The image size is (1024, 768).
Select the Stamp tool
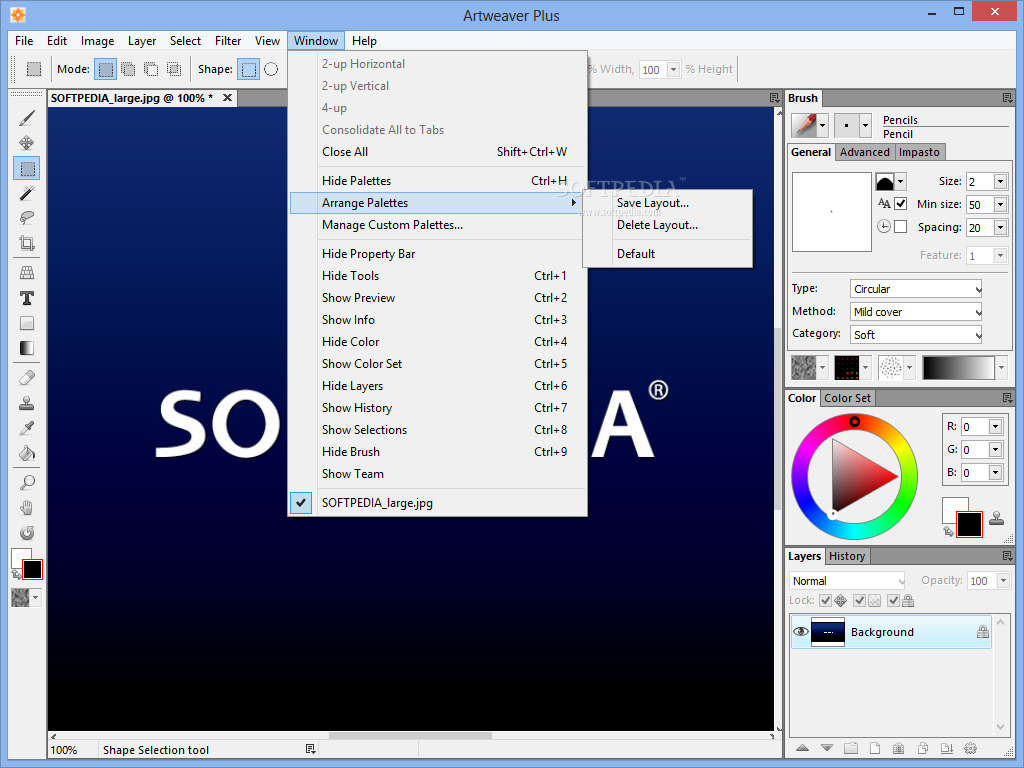[27, 403]
